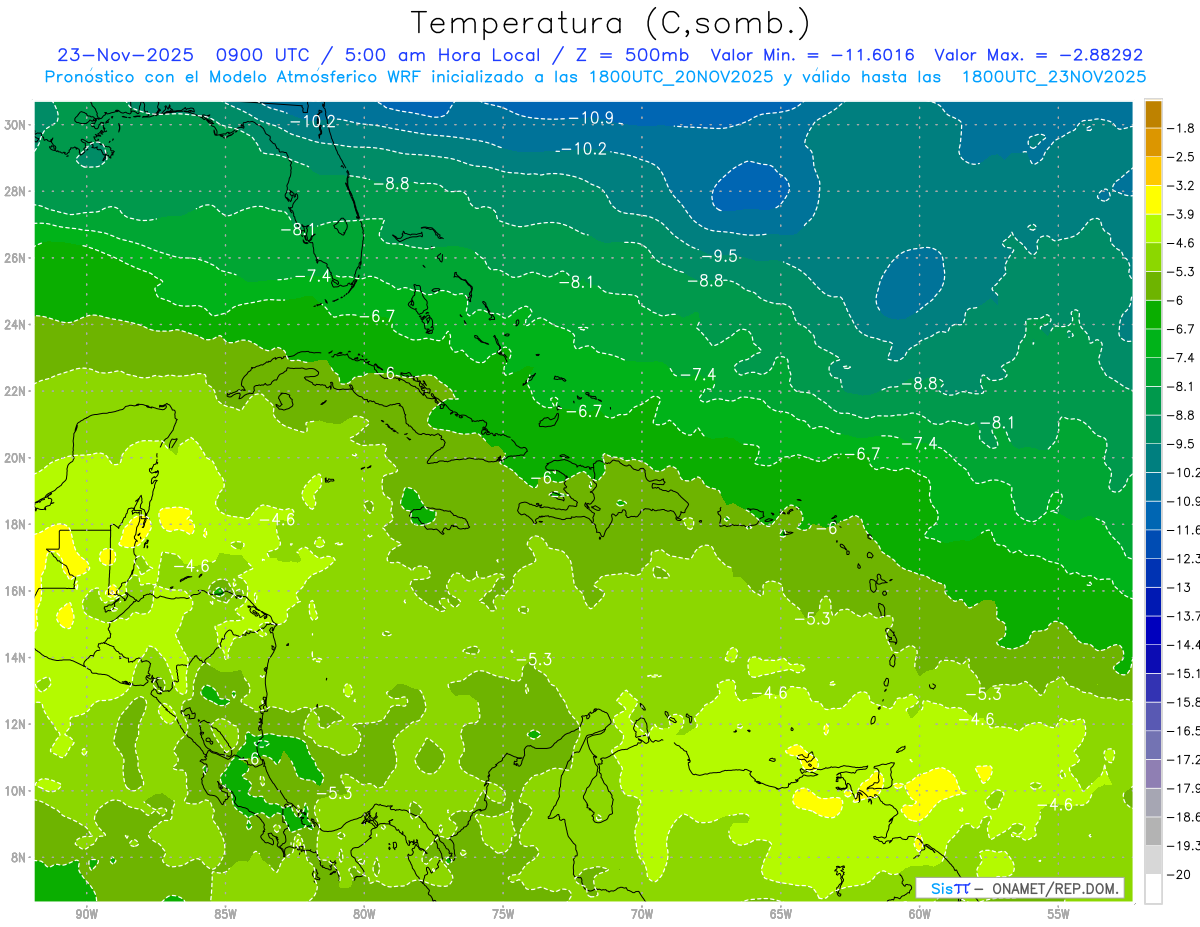This screenshot has height=927, width=1200.
Task: Click topmost brown colorbar swatch above -1.8
Action: point(1153,115)
